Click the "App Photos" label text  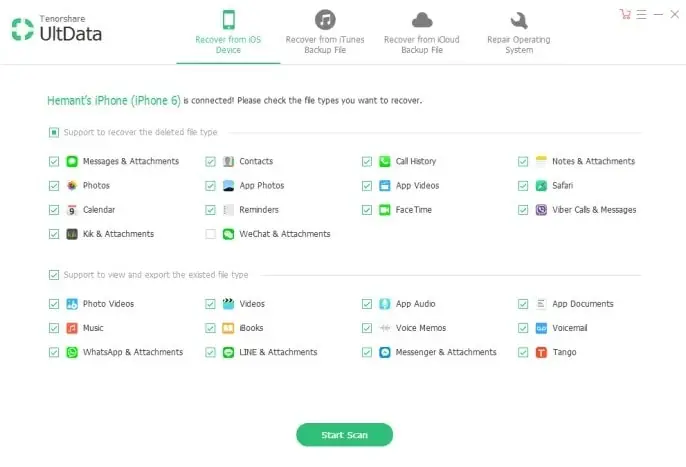(x=262, y=186)
